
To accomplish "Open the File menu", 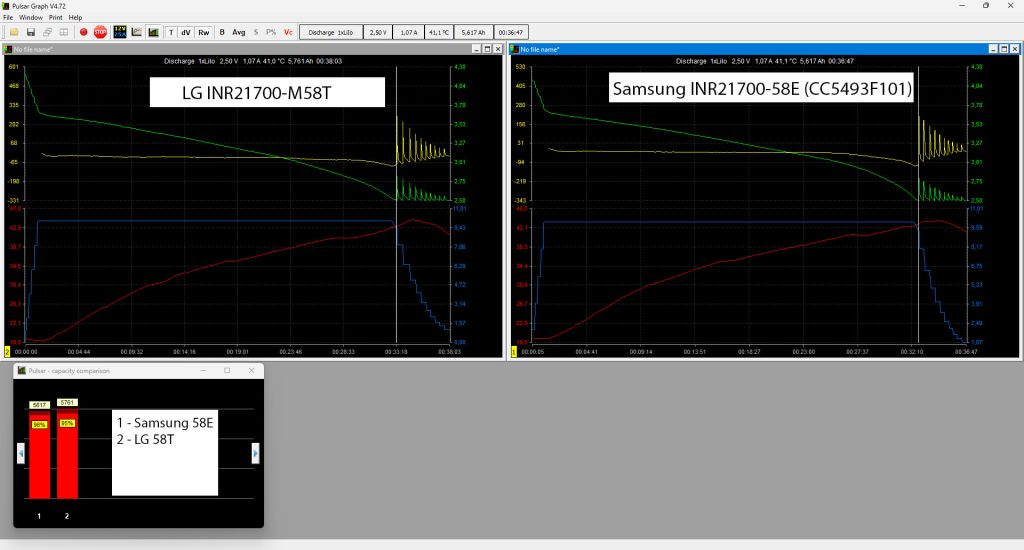I will point(8,18).
